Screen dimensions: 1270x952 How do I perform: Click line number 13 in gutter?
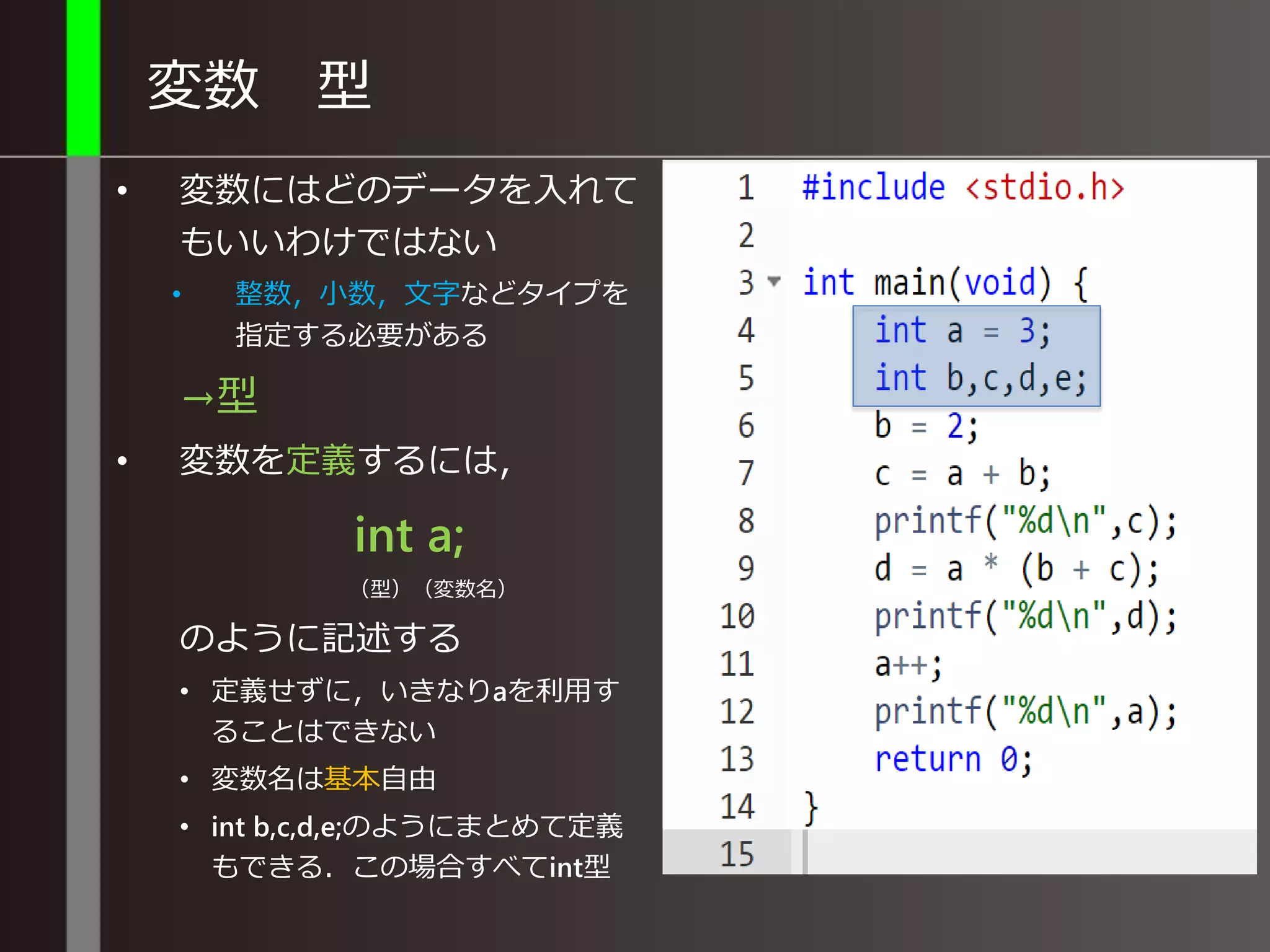click(737, 759)
